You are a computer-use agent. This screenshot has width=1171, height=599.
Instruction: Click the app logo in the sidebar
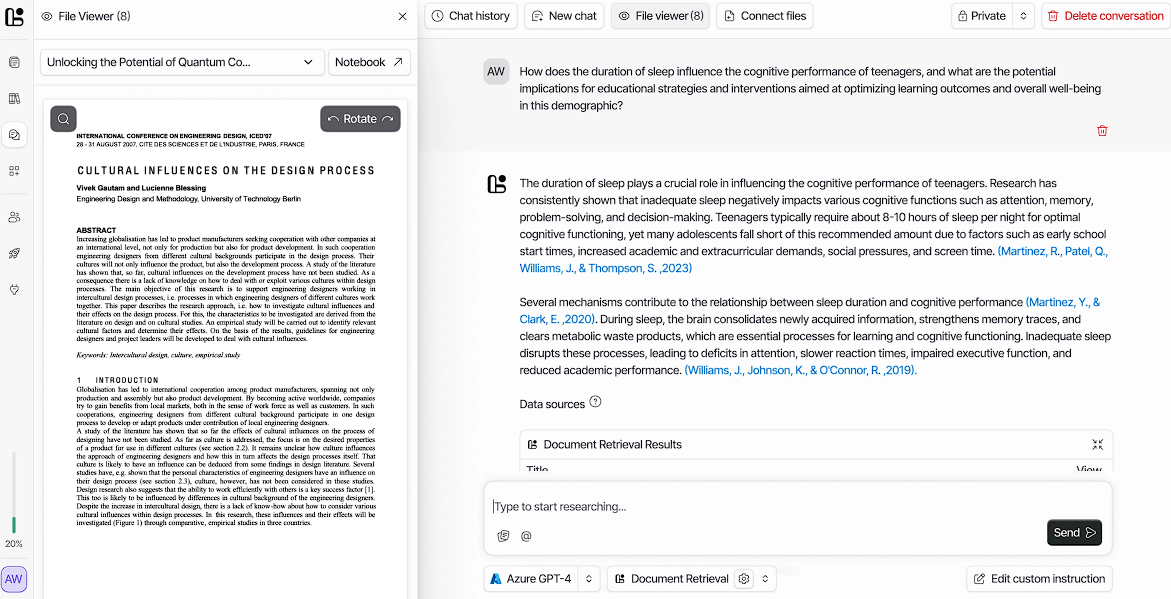tap(14, 16)
